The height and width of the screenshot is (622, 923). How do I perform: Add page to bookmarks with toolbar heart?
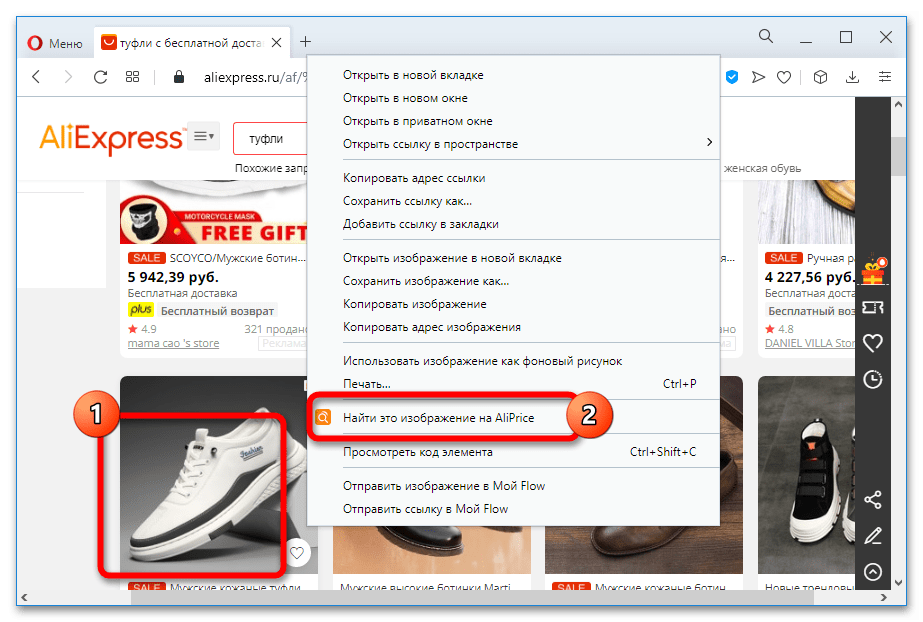click(786, 77)
